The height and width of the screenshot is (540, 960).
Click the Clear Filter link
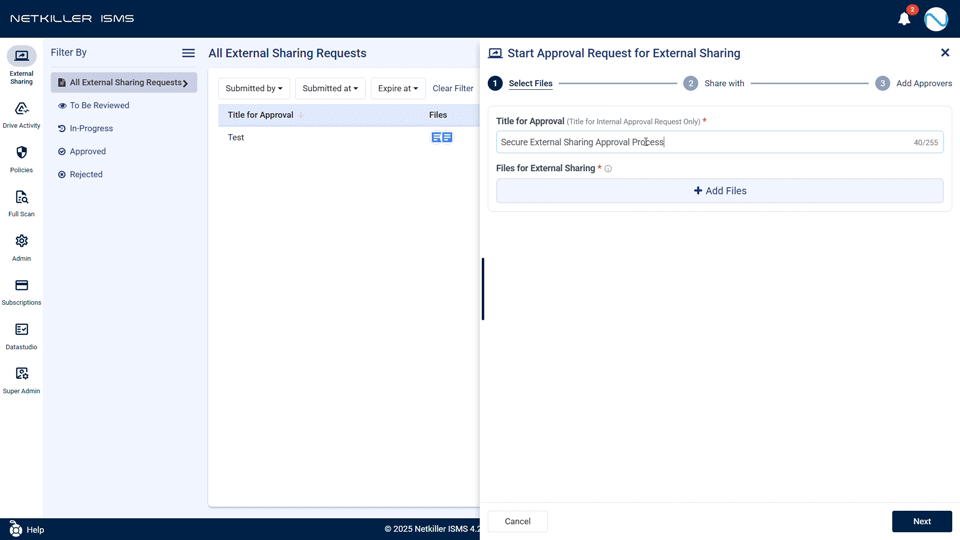(x=453, y=89)
